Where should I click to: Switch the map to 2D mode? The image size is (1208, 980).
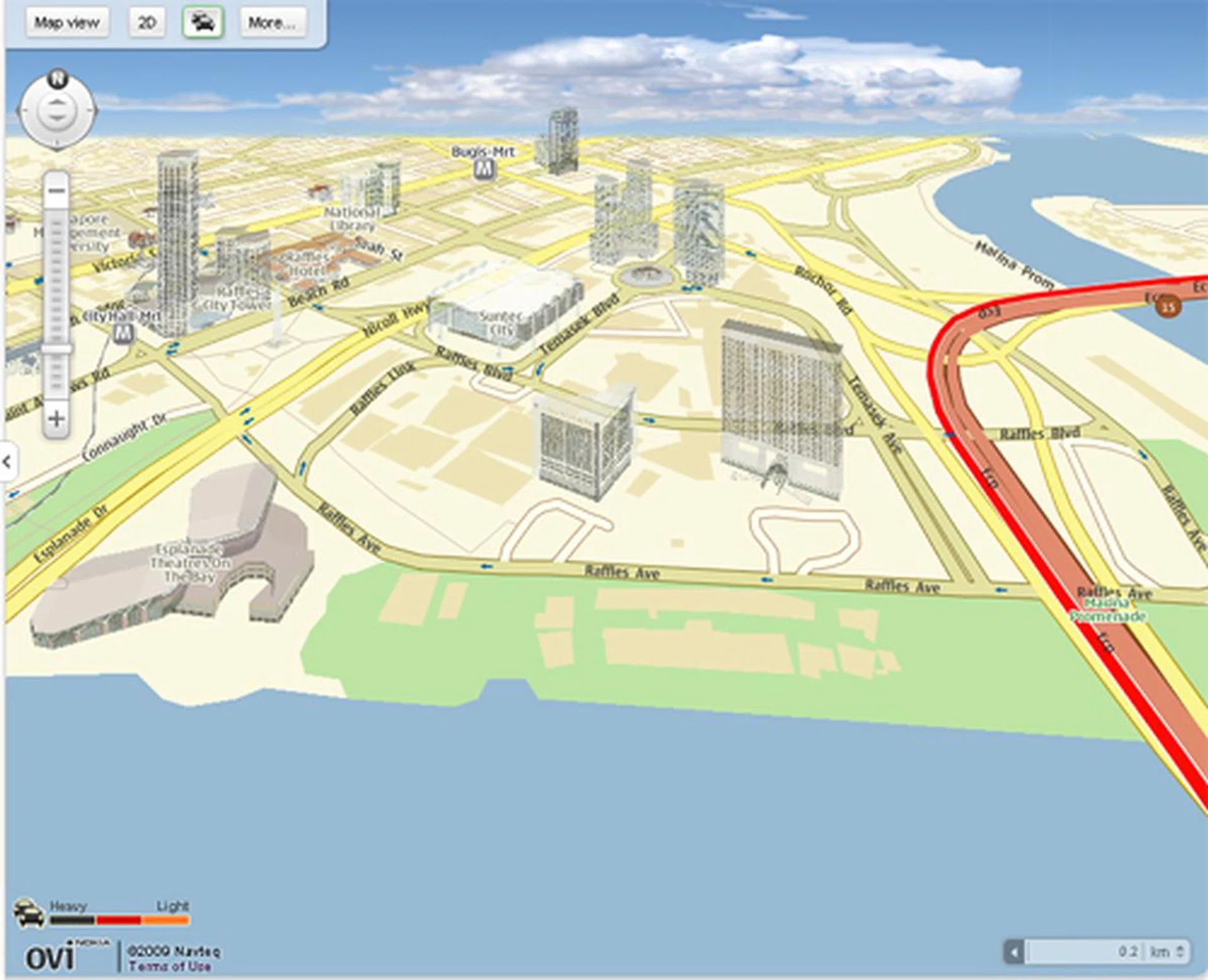tap(146, 21)
